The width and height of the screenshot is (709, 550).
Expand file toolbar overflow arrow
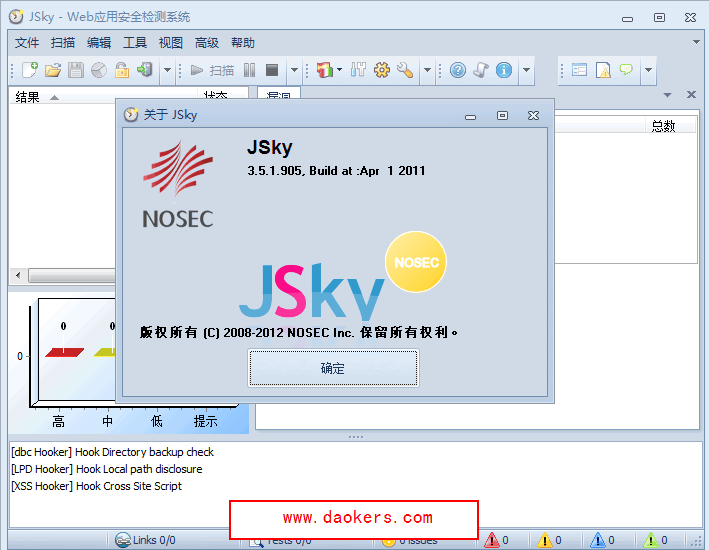[x=167, y=70]
